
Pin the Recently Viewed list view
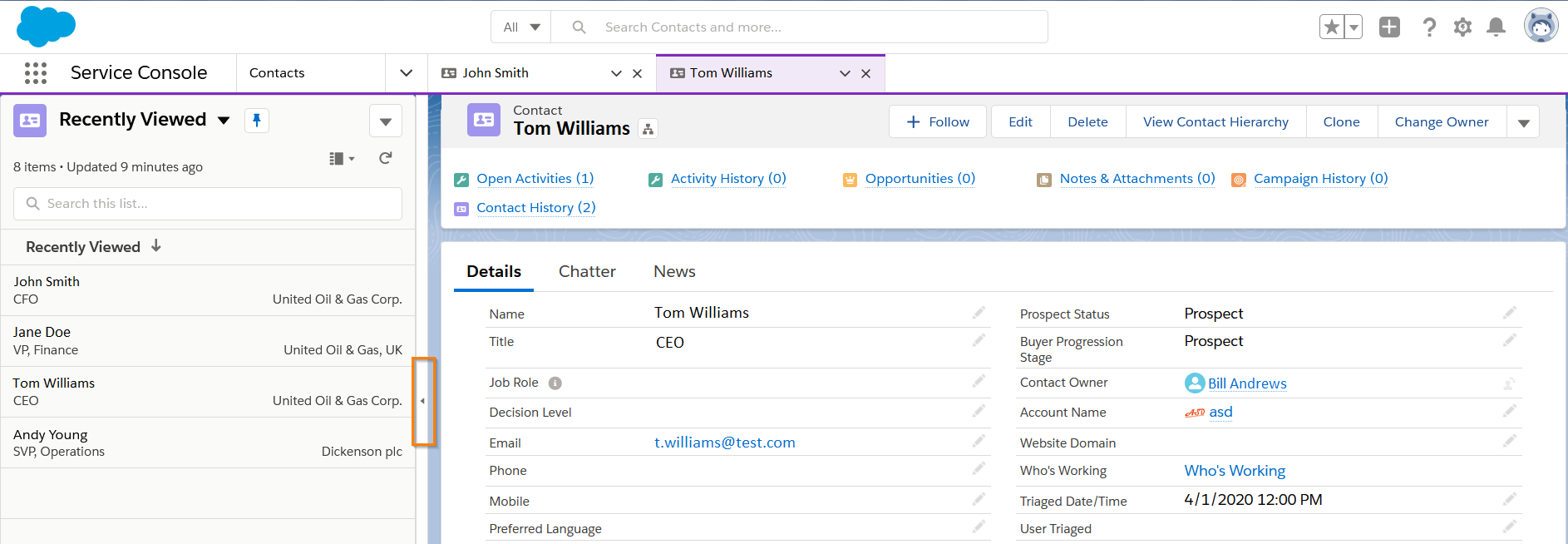256,121
